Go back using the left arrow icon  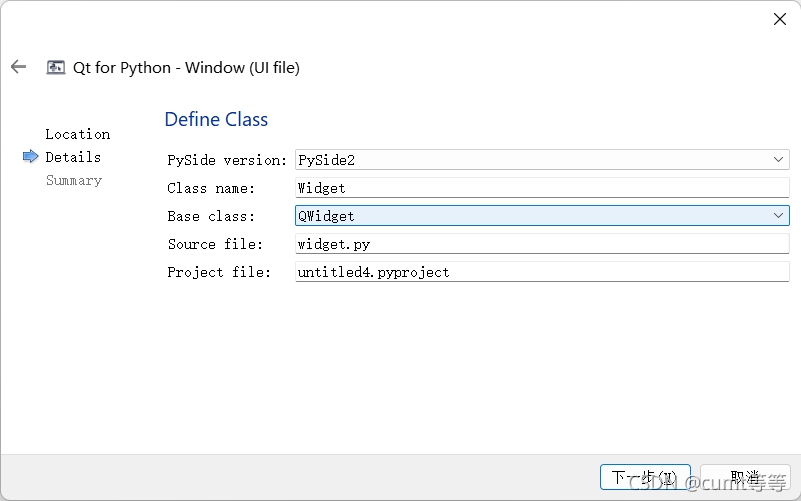(18, 66)
